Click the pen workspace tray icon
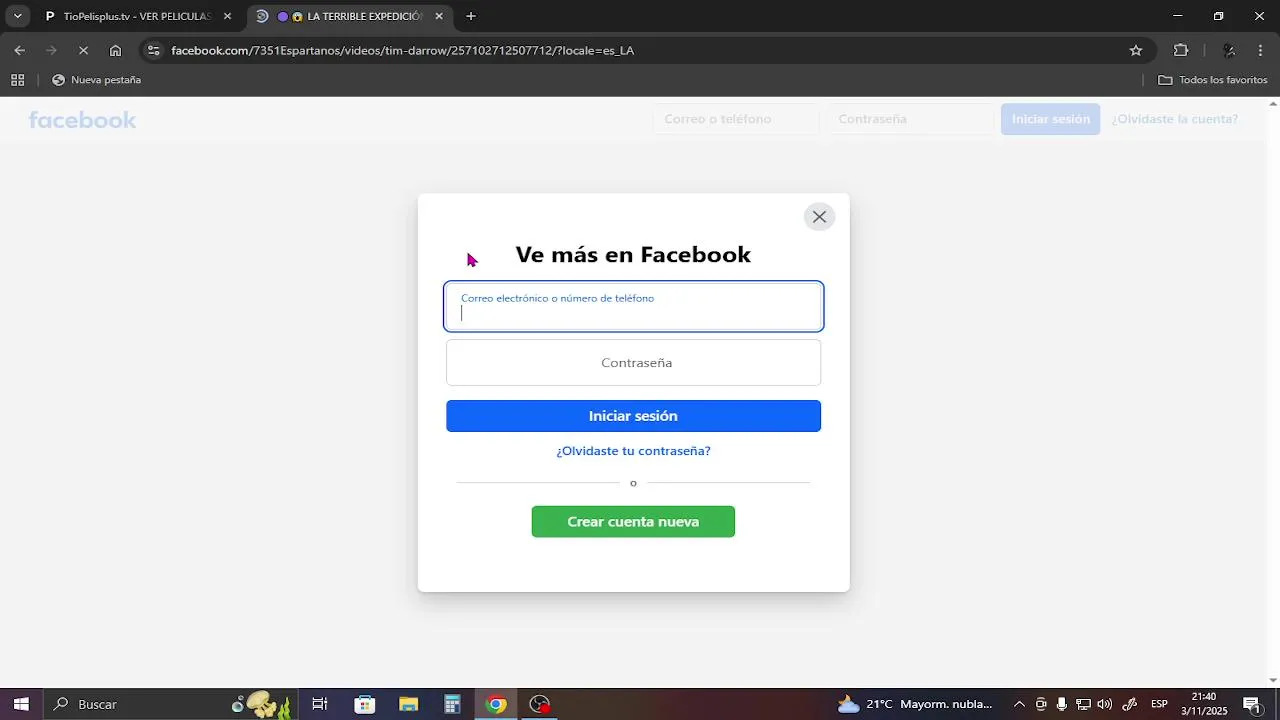The width and height of the screenshot is (1280, 720). coord(1130,704)
